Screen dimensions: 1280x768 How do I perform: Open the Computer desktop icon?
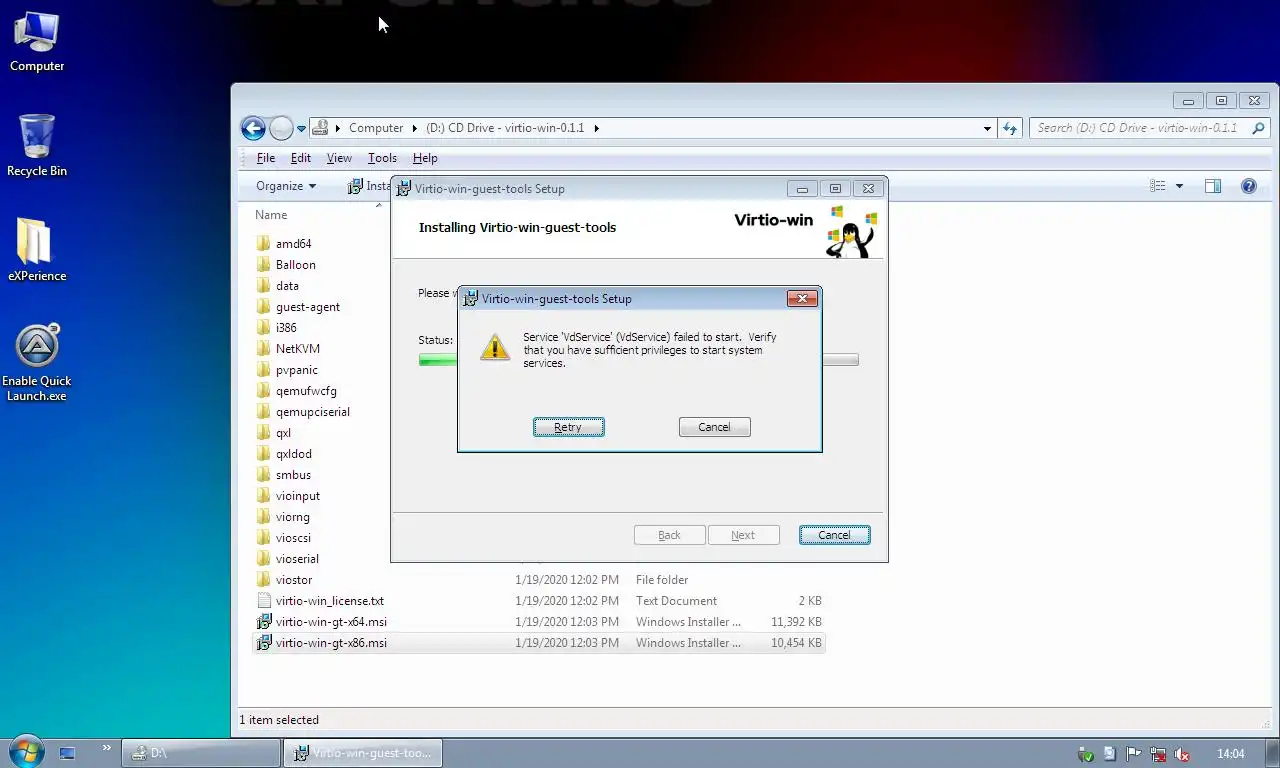[37, 41]
